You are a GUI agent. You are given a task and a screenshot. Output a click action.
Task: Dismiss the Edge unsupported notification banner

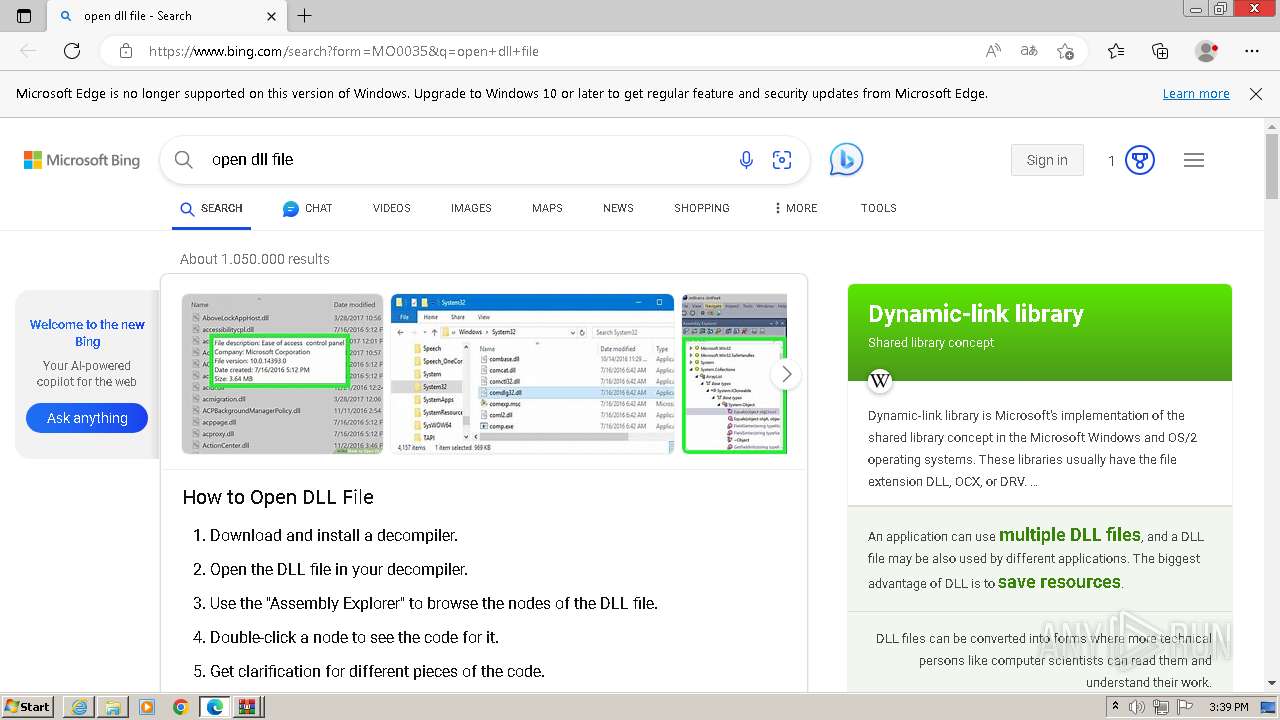1256,94
